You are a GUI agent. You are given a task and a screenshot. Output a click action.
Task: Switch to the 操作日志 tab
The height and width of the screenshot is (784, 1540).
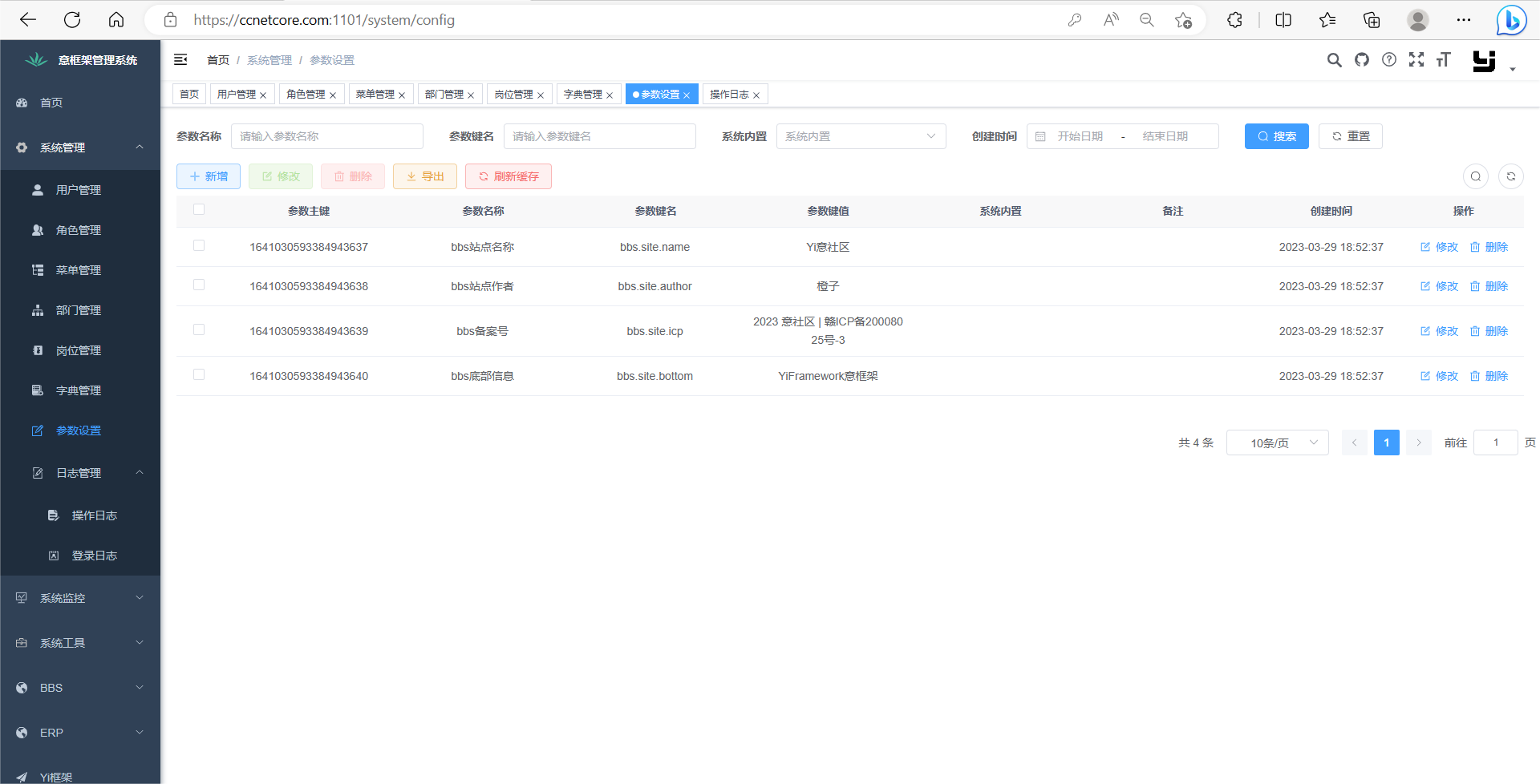point(730,94)
